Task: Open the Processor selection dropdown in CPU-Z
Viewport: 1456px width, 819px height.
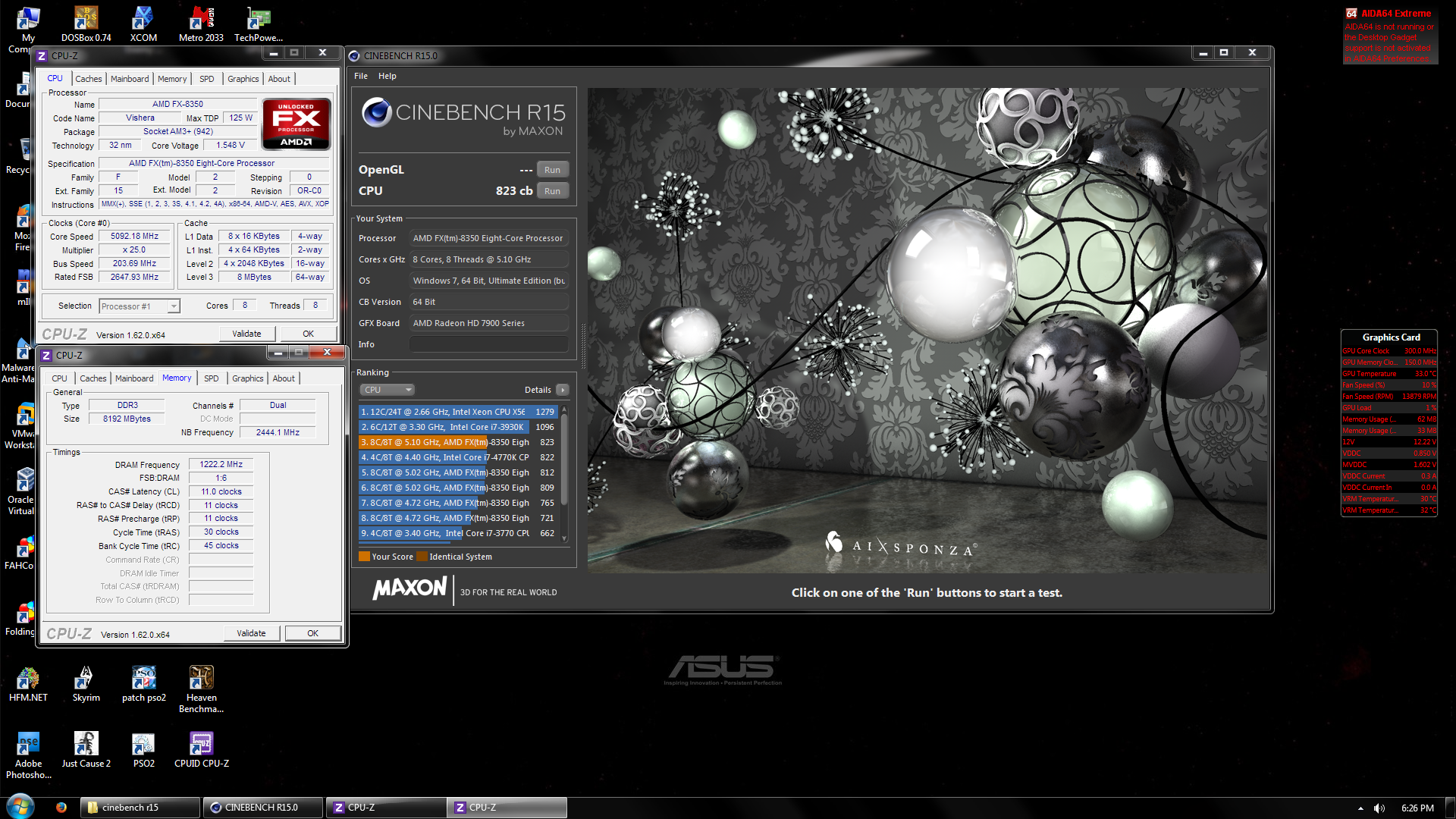Action: [x=140, y=306]
